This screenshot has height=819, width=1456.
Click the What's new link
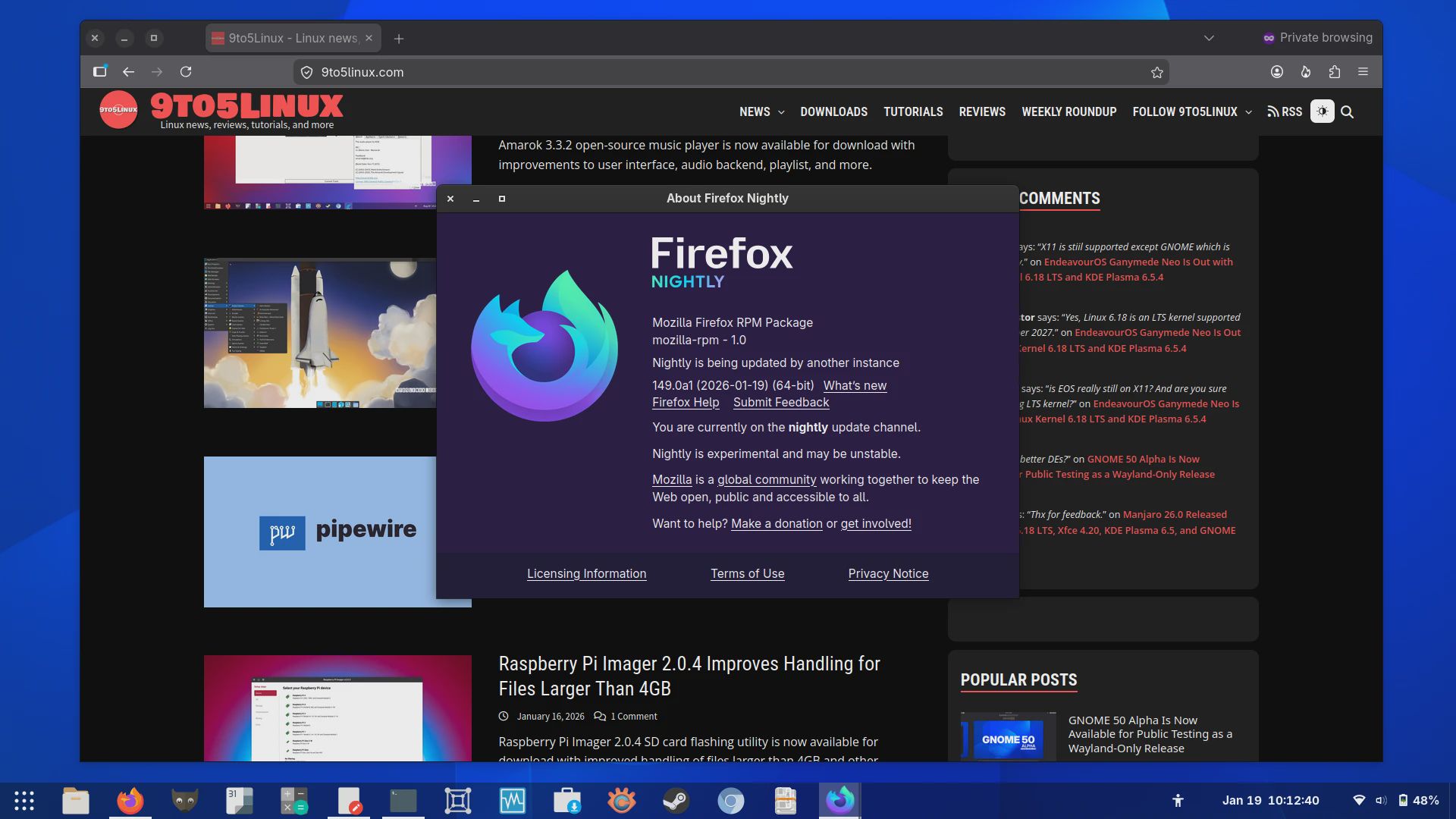coord(855,385)
